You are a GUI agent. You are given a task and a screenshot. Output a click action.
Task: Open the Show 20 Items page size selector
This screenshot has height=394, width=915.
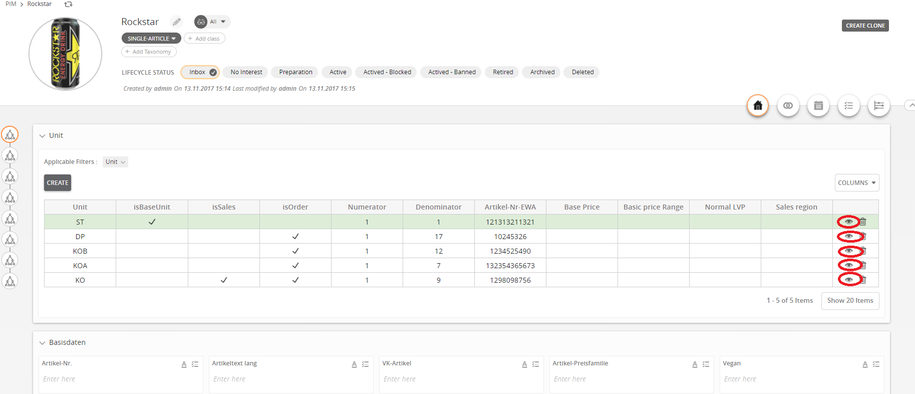click(850, 301)
